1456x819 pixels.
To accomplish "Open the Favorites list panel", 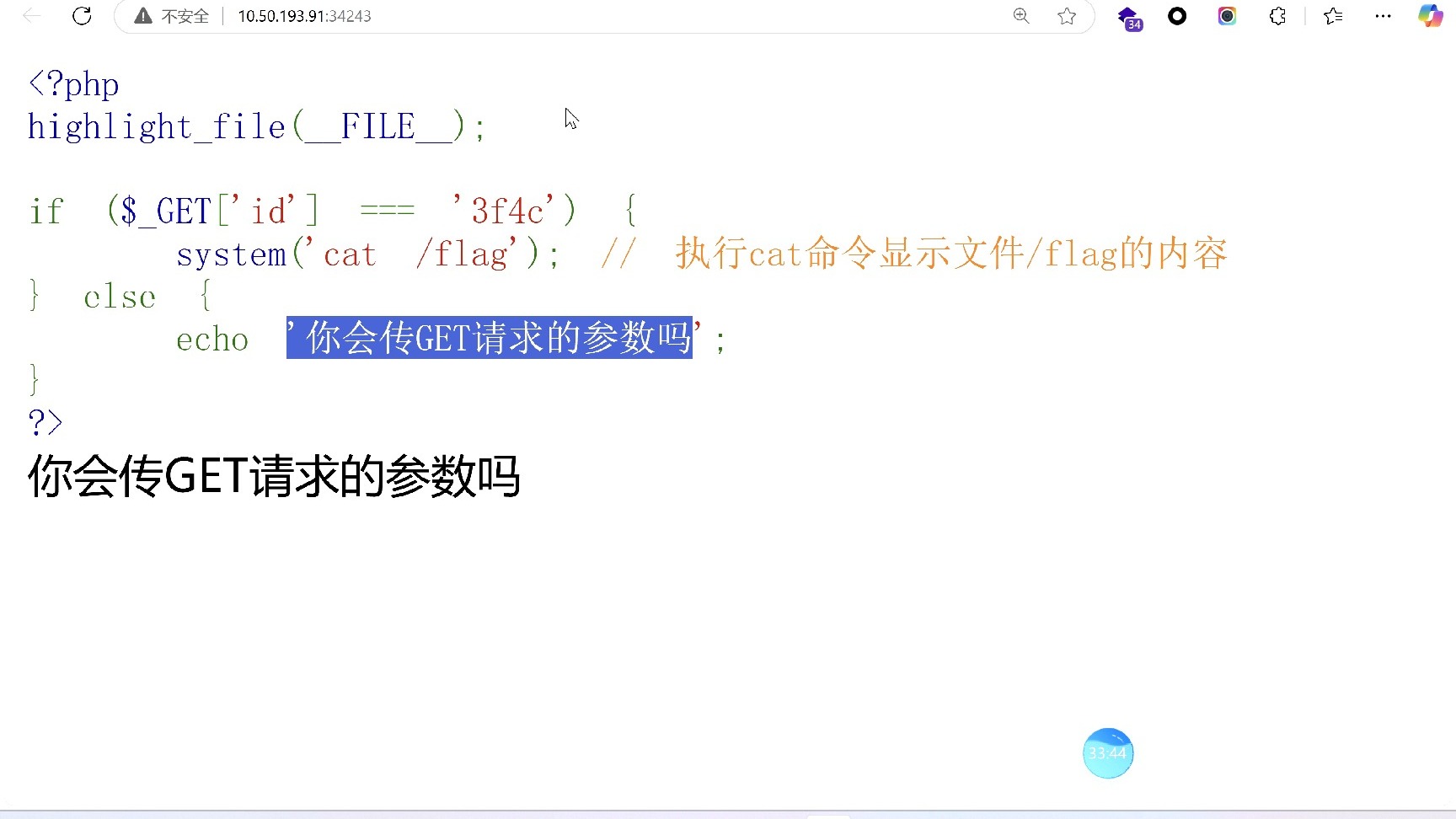I will pyautogui.click(x=1333, y=16).
